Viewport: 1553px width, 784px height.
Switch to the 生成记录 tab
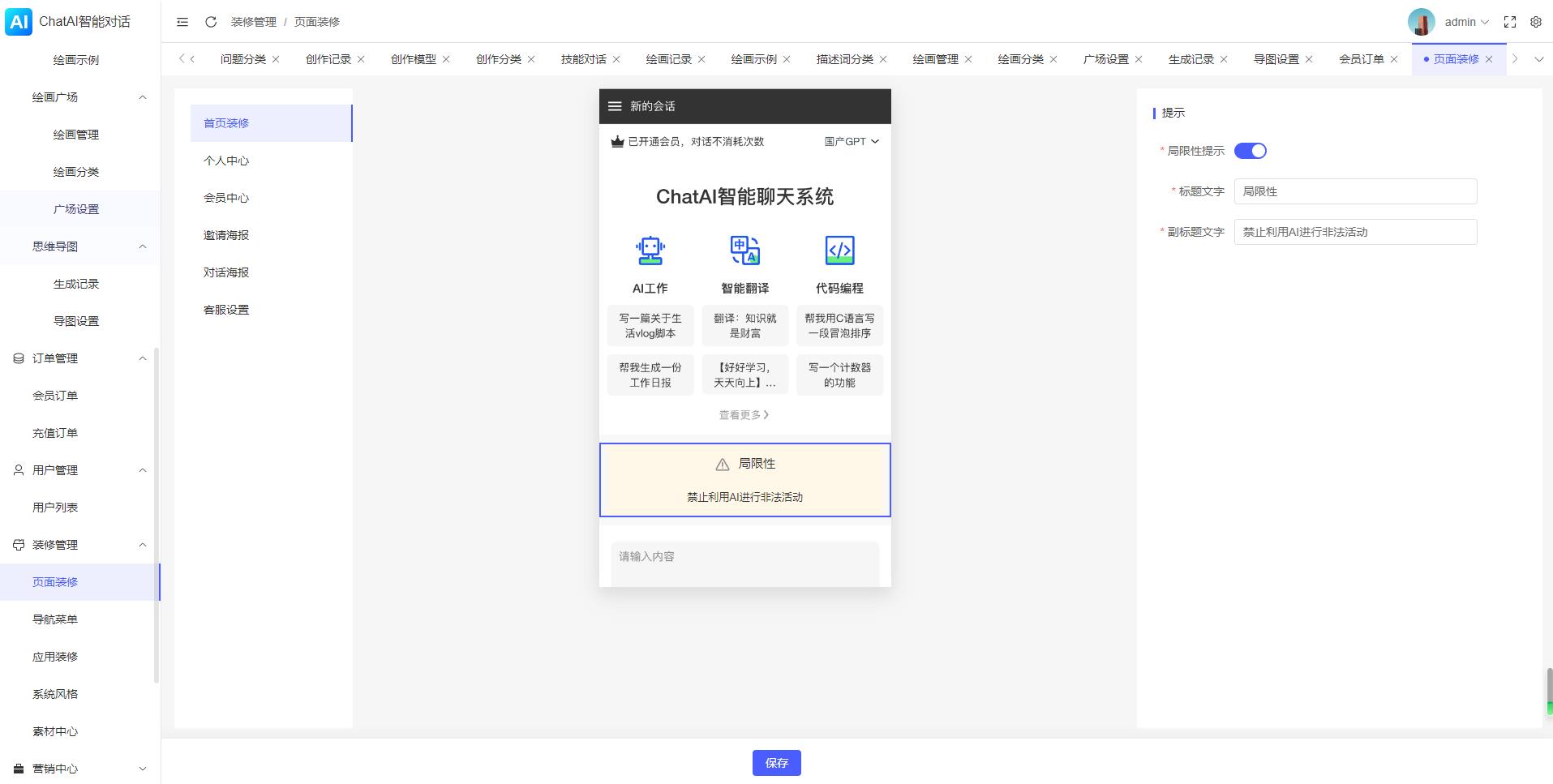1190,59
